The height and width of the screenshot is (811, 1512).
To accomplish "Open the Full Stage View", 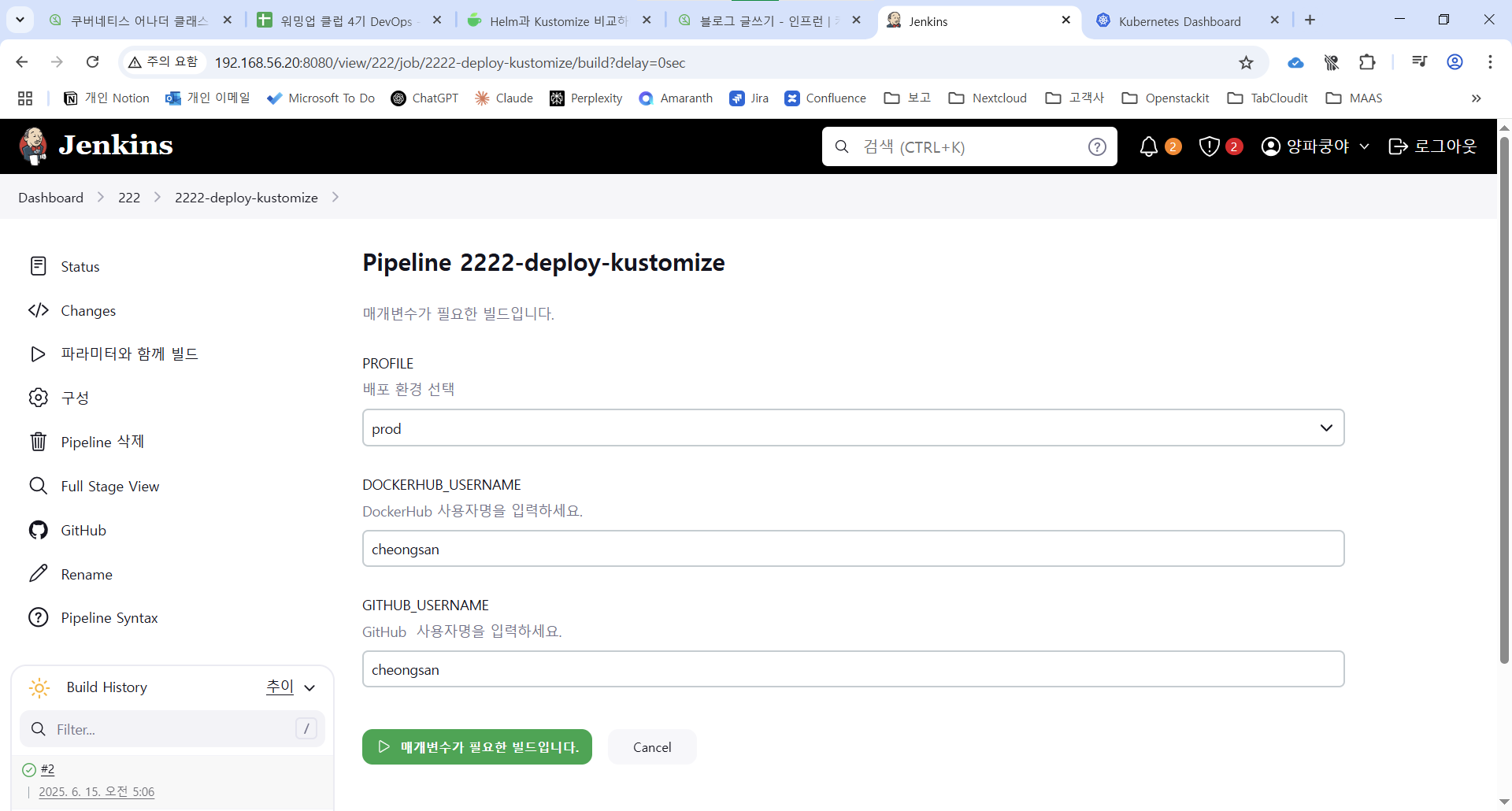I will pyautogui.click(x=109, y=487).
